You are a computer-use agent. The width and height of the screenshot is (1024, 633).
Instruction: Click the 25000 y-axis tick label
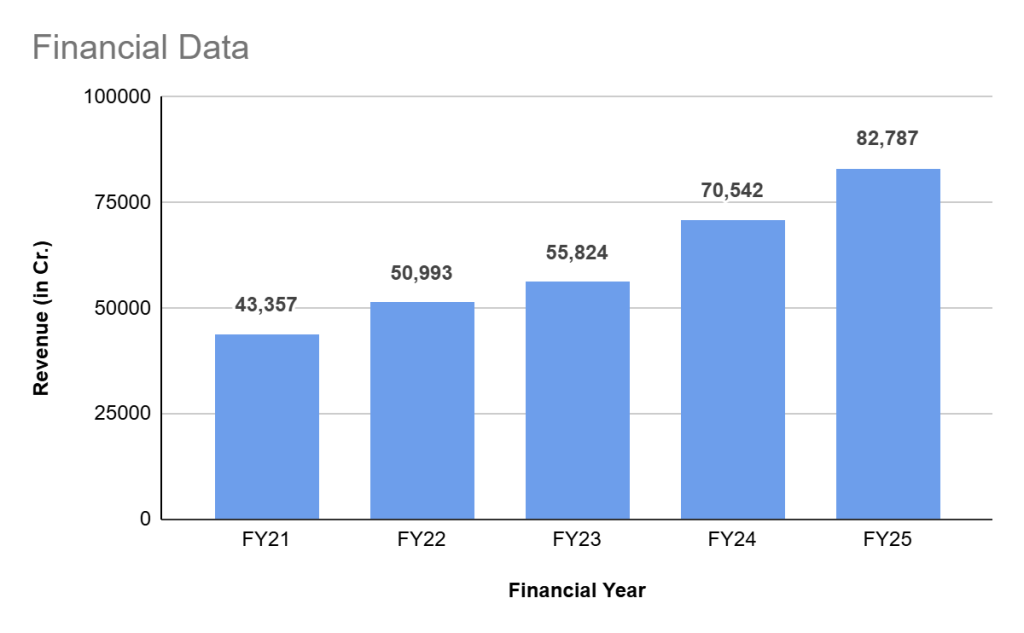(123, 414)
